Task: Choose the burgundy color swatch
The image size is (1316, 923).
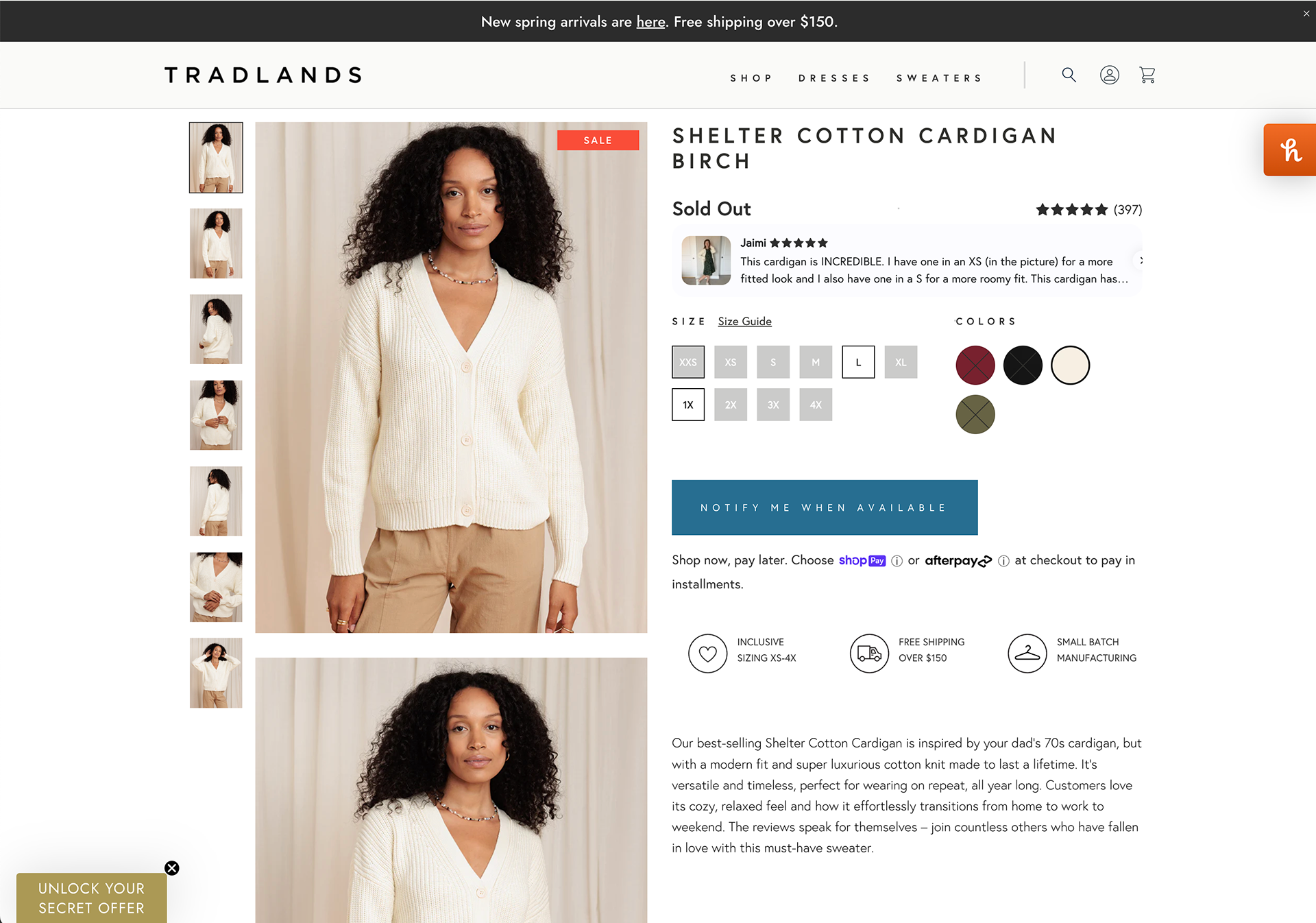Action: 975,365
